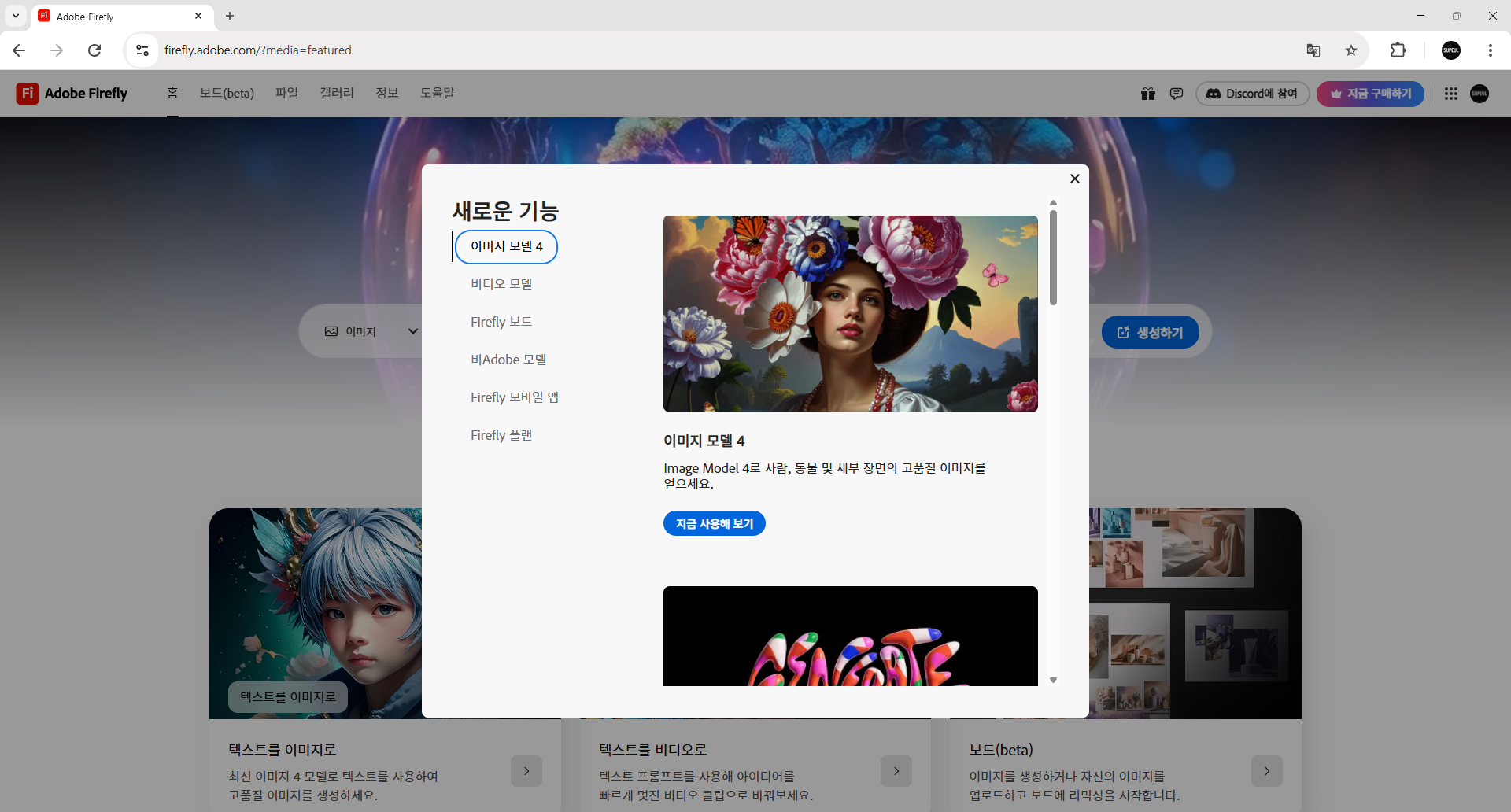The width and height of the screenshot is (1511, 812).
Task: Click the 텍스트를 이미지로 card title
Action: click(283, 750)
